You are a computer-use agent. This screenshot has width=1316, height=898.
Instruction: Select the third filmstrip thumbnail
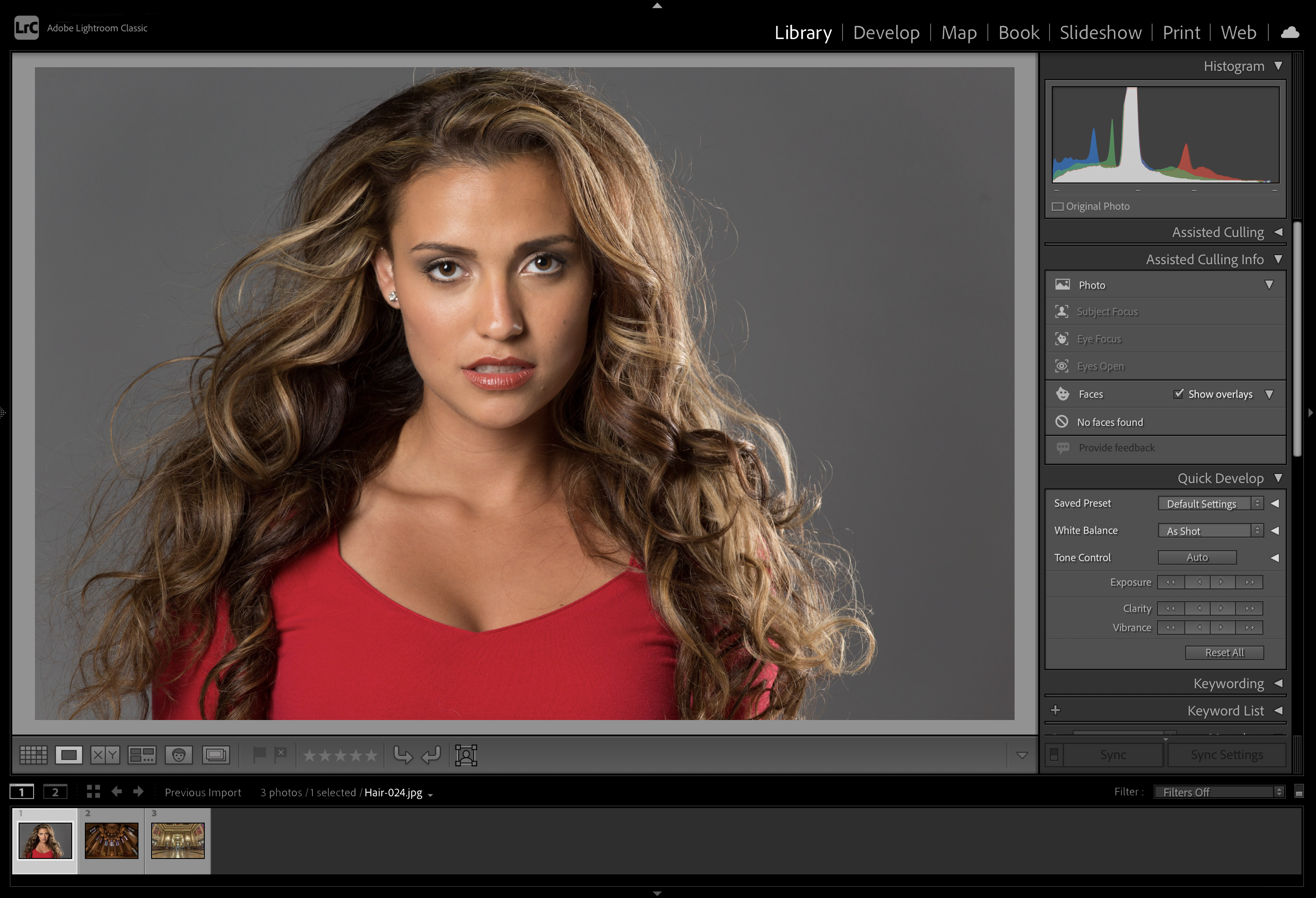(x=178, y=841)
